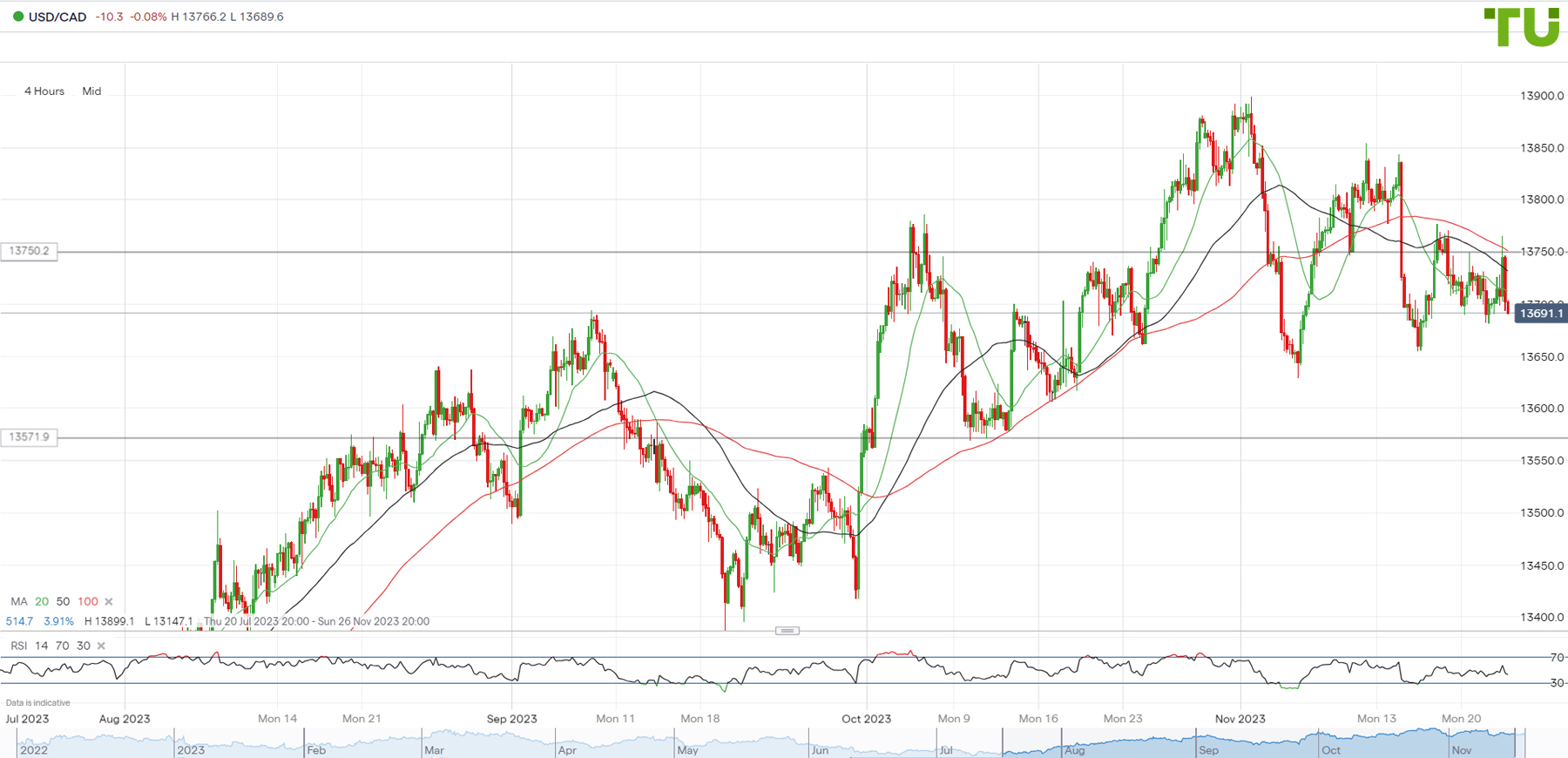Click the red MA 100 period value
This screenshot has height=758, width=1568.
pyautogui.click(x=88, y=602)
